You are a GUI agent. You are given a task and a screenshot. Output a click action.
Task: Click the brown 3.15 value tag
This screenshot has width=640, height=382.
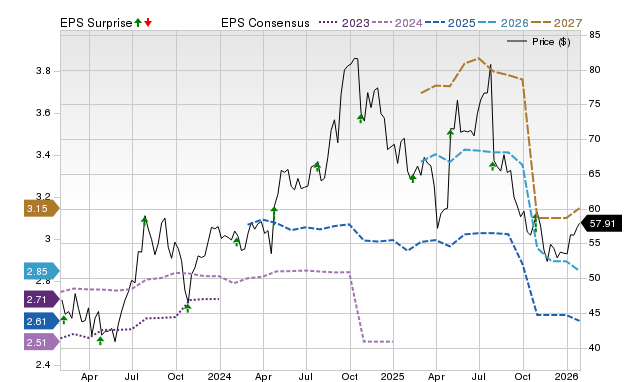pyautogui.click(x=42, y=209)
